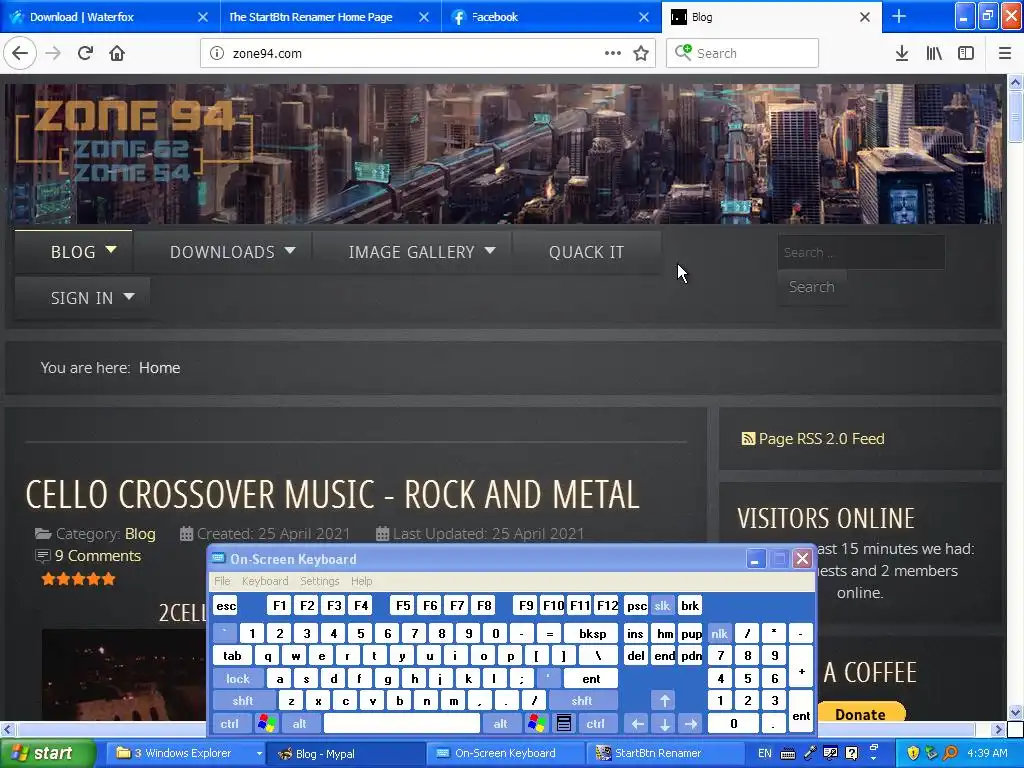Click the browser toolbar Search field
Image resolution: width=1024 pixels, height=768 pixels.
click(x=743, y=53)
